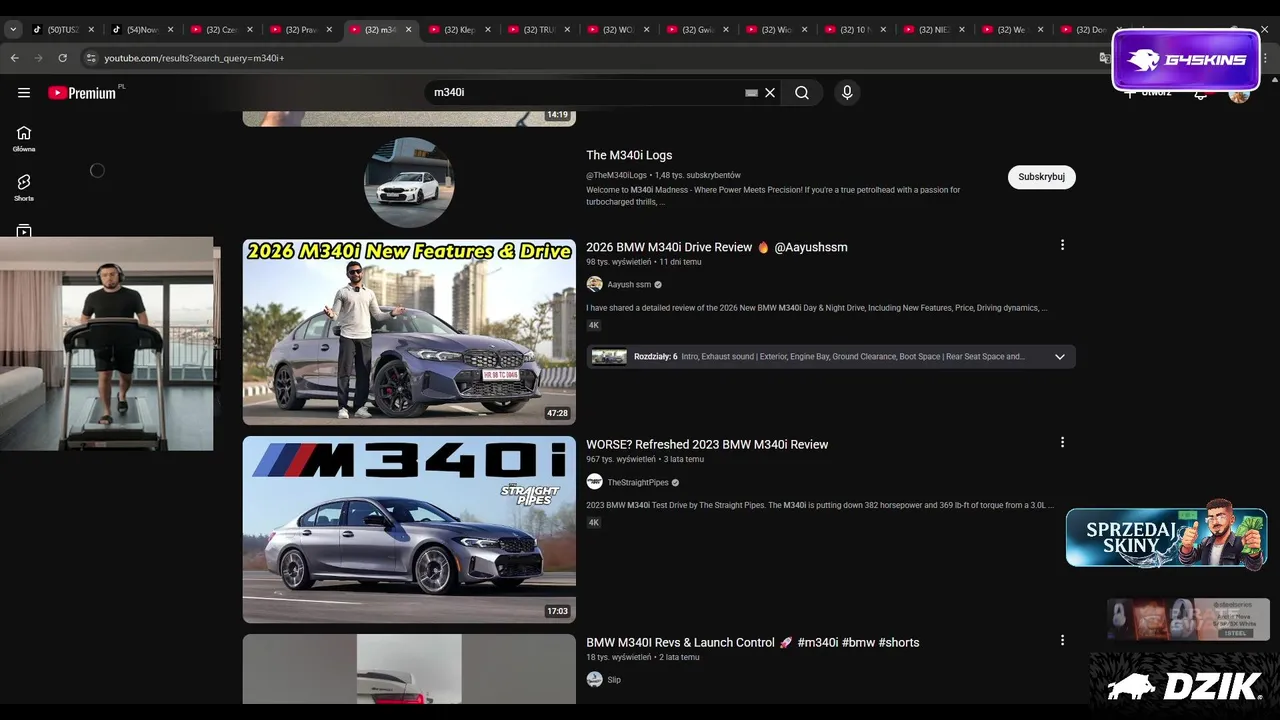Open more options for WORSE? Refreshed 2023 review
This screenshot has height=720, width=1280.
[1062, 442]
